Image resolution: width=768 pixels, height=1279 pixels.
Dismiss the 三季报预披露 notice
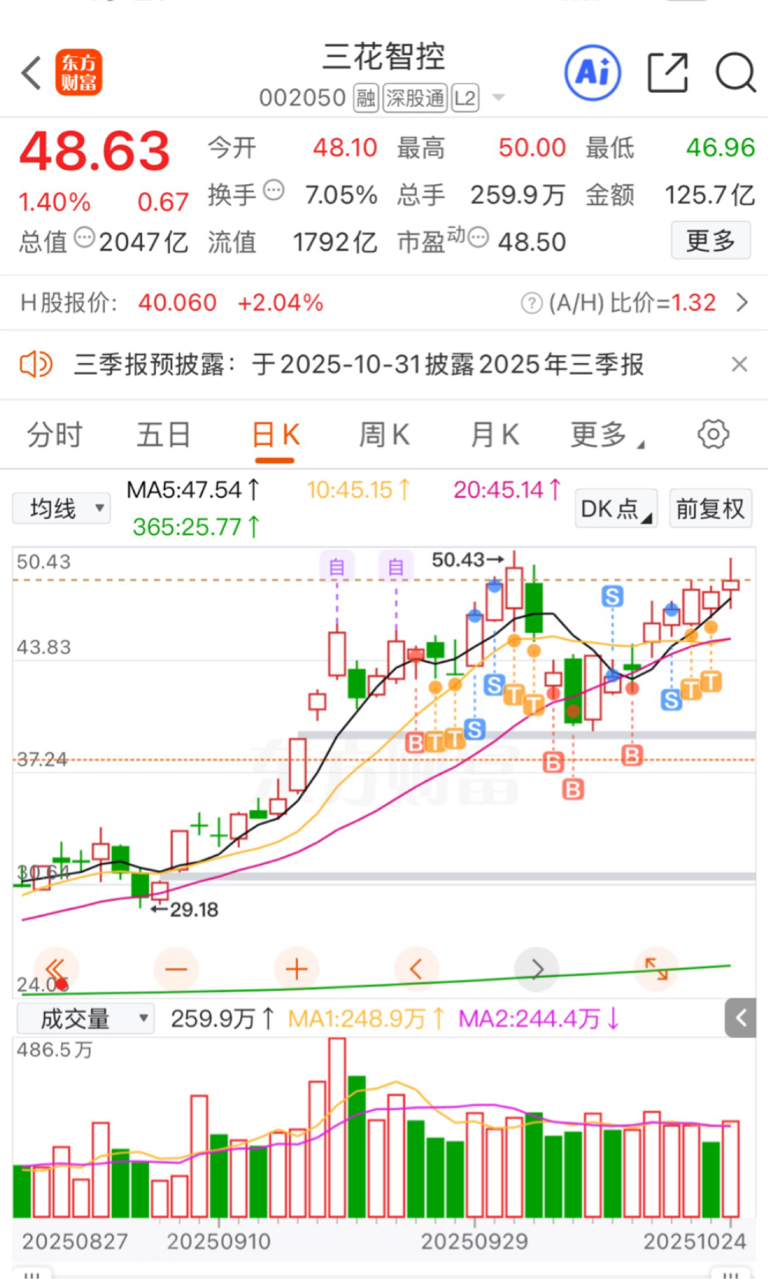point(739,364)
